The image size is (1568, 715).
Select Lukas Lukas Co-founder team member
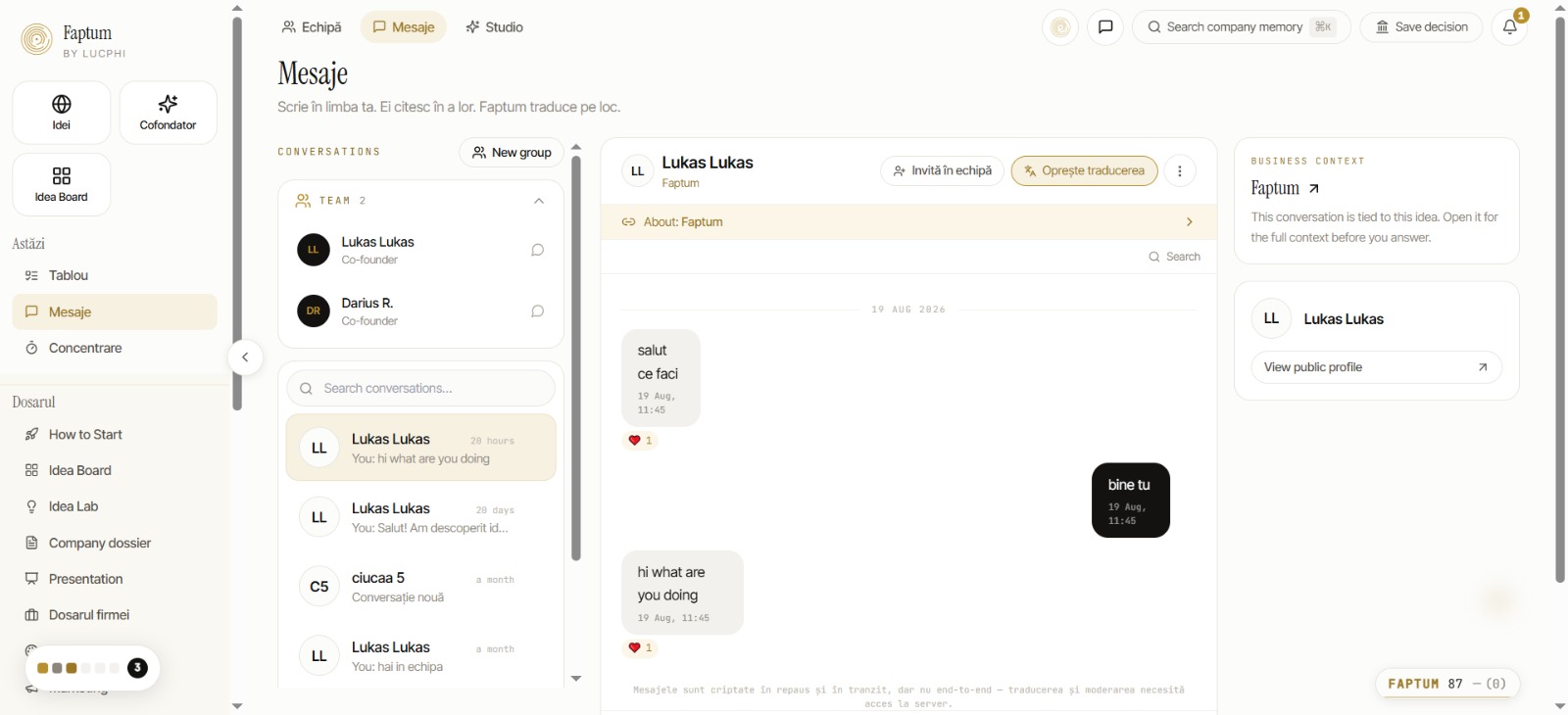coord(420,250)
